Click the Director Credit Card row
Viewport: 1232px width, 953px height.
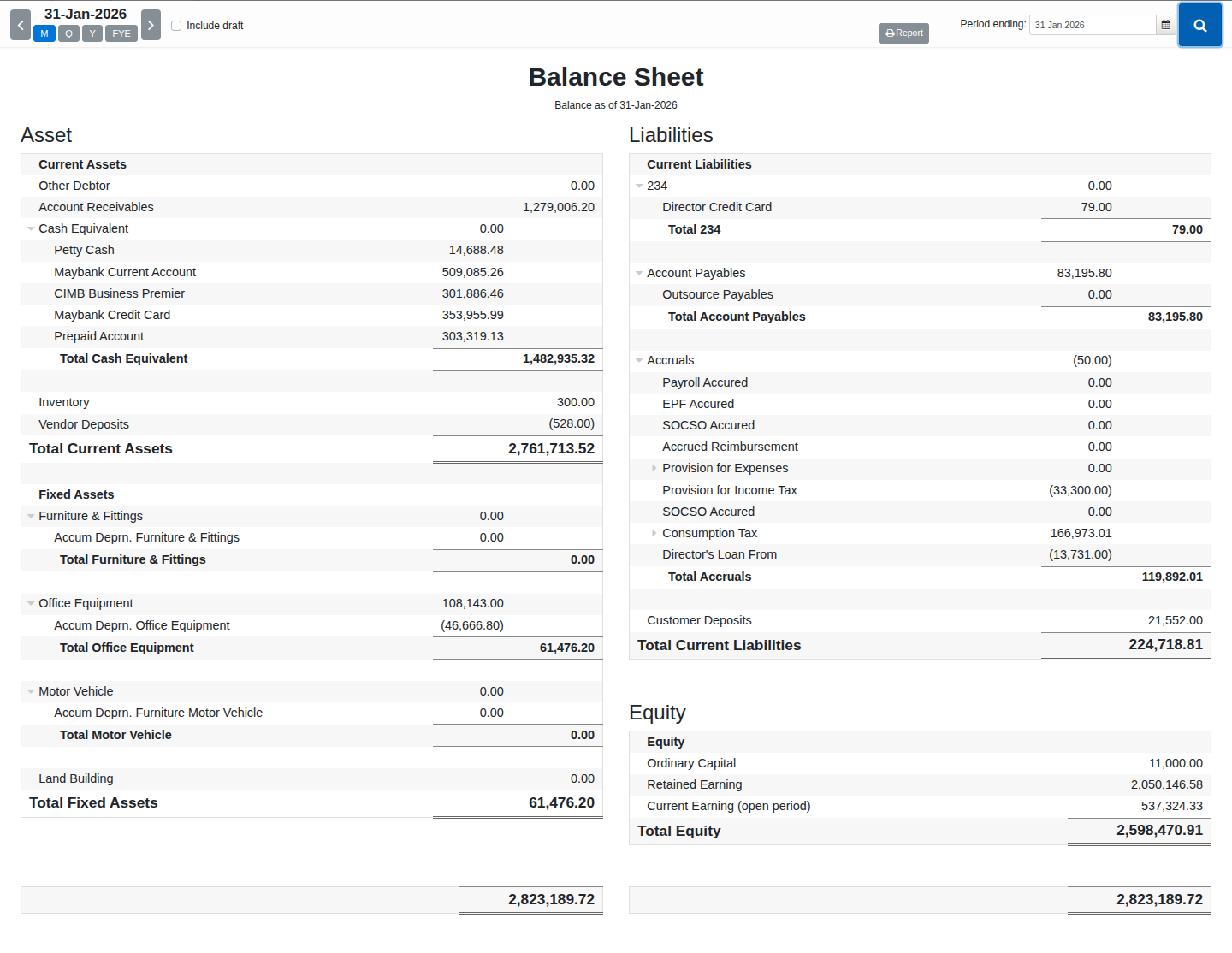[920, 207]
